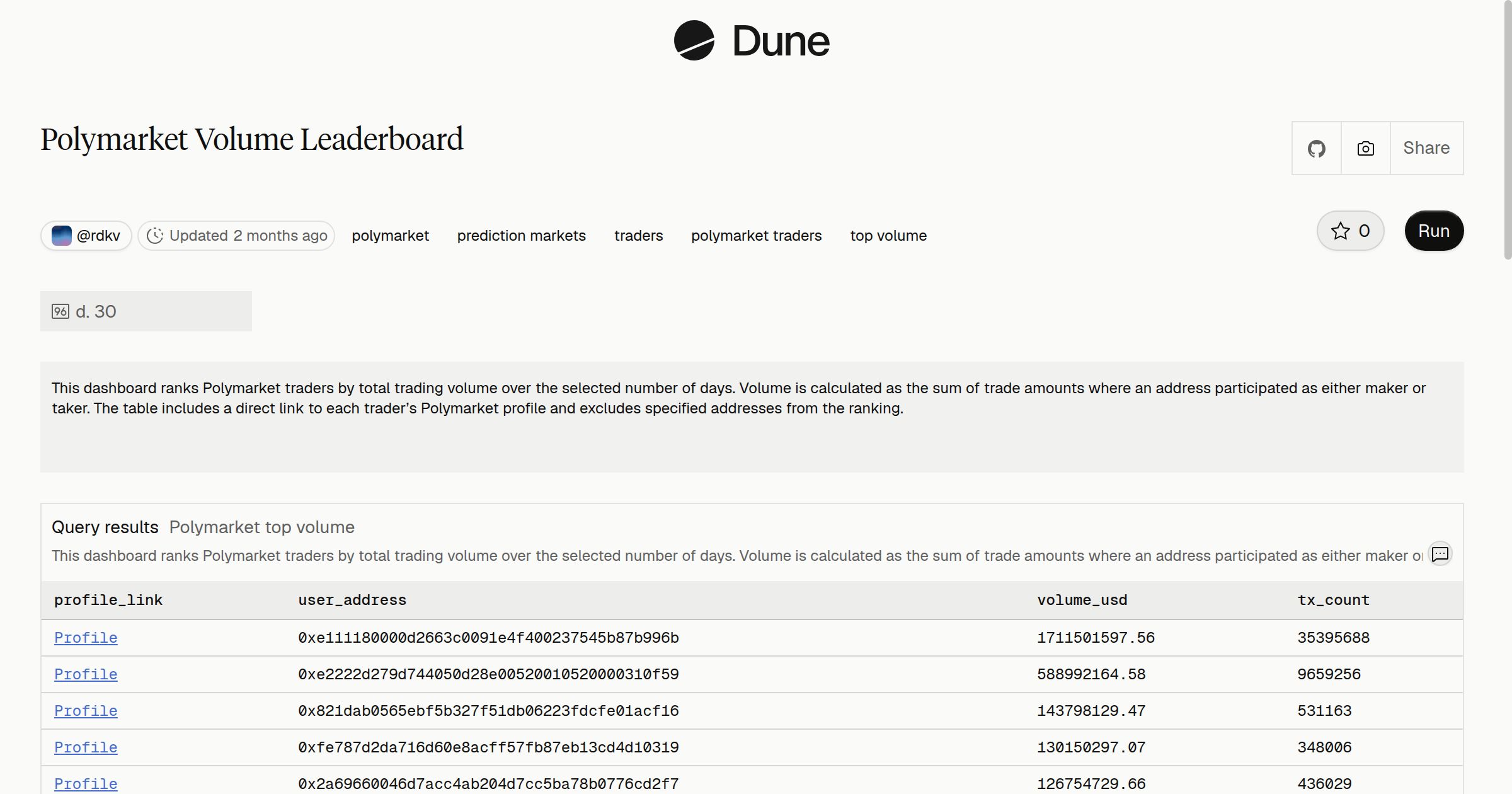This screenshot has width=1512, height=794.
Task: Select the polymarket tag
Action: [390, 236]
